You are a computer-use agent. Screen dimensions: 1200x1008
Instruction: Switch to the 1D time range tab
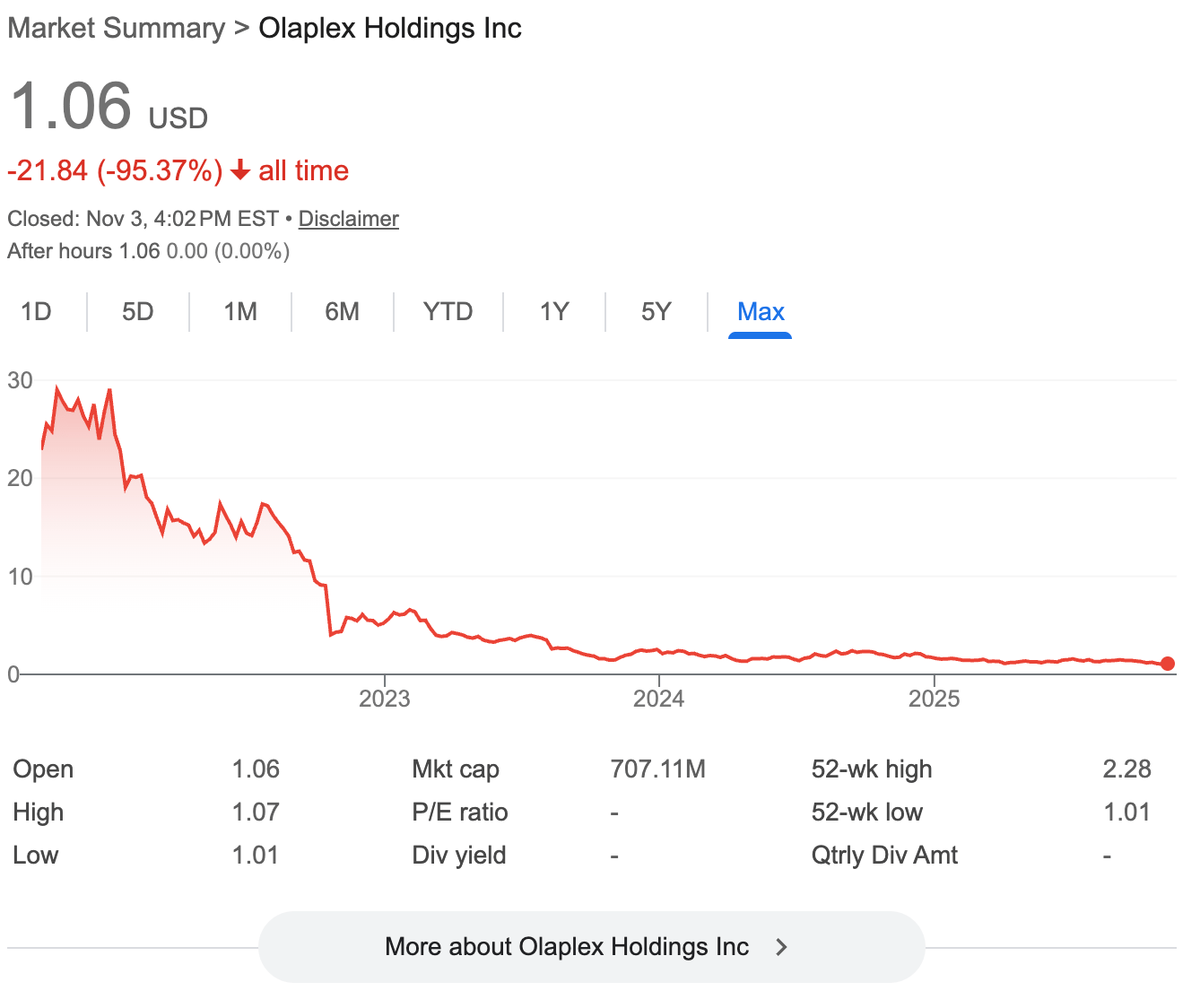(36, 312)
